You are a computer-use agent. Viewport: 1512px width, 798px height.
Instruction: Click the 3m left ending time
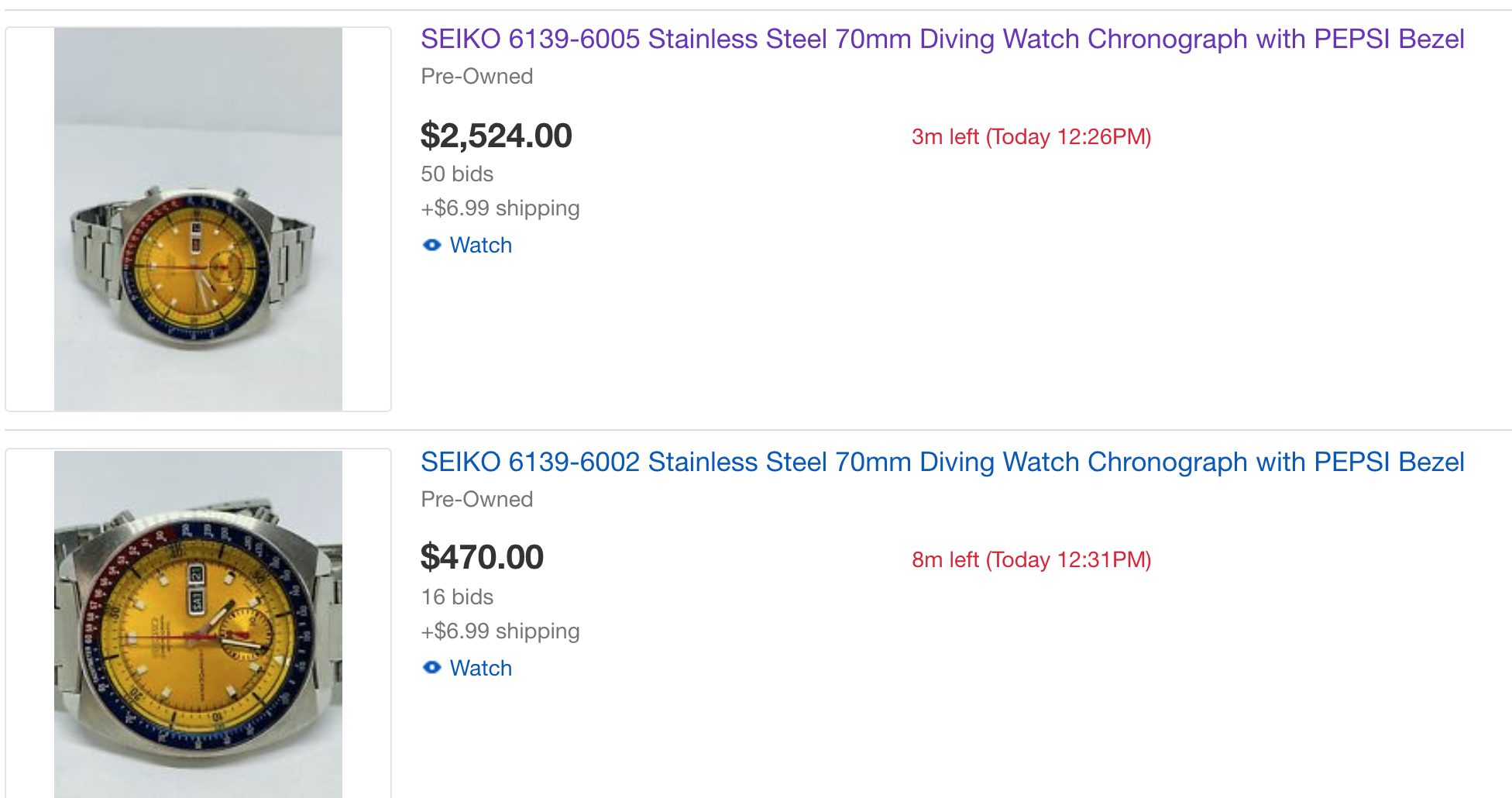click(x=1031, y=137)
